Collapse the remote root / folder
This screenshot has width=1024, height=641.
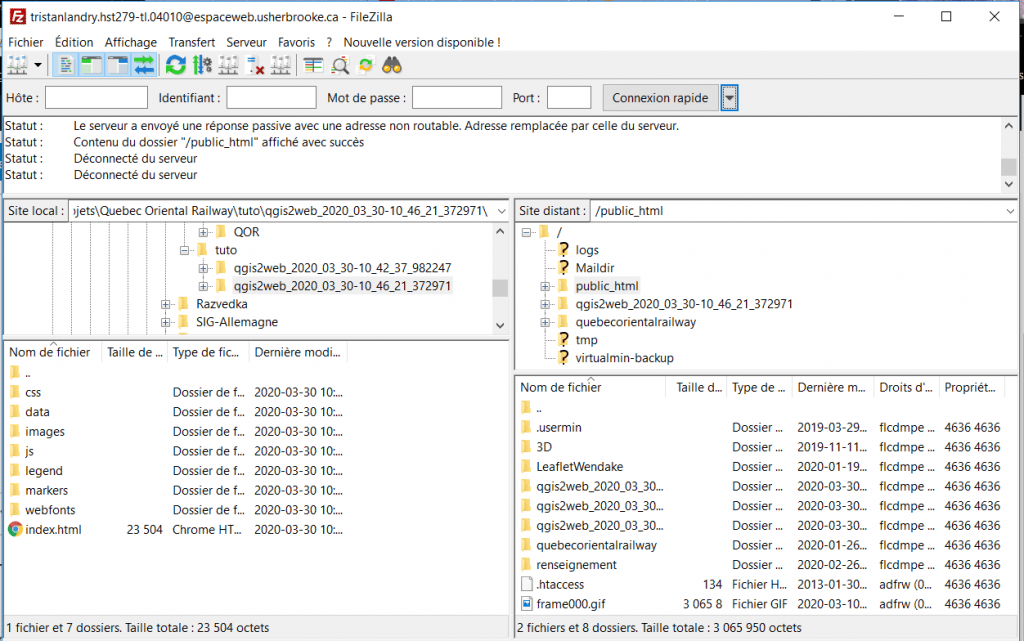tap(526, 232)
